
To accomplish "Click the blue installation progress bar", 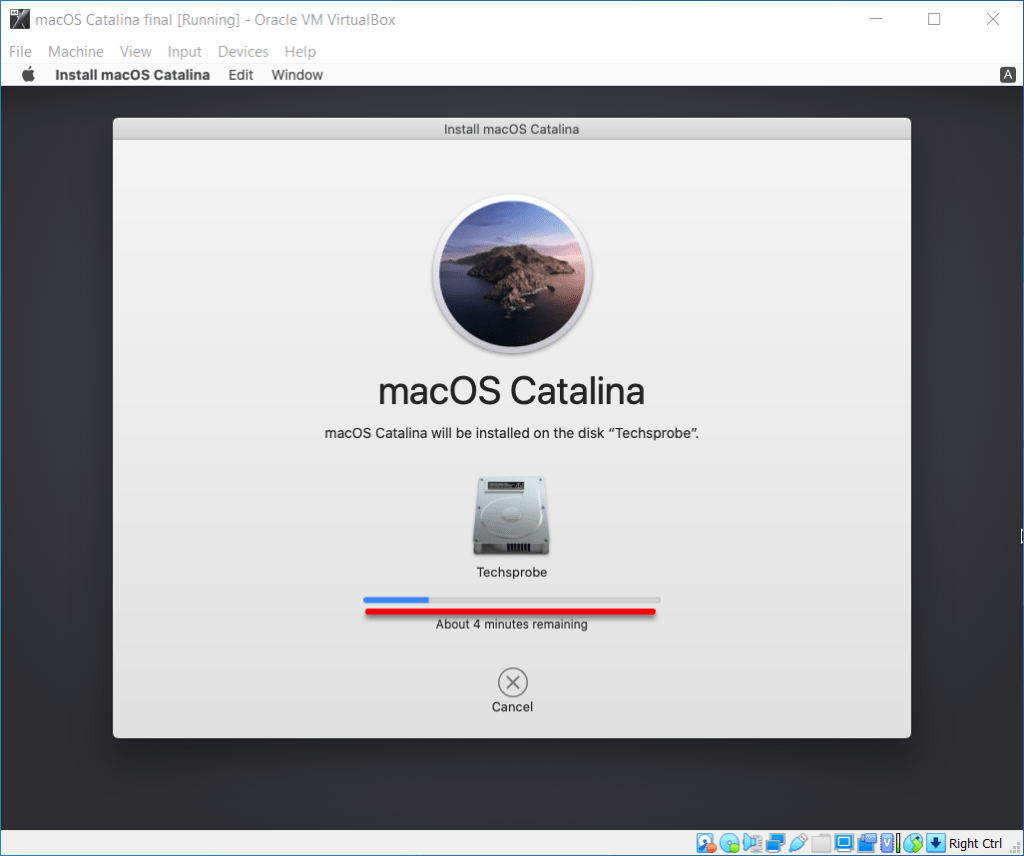I will 512,599.
